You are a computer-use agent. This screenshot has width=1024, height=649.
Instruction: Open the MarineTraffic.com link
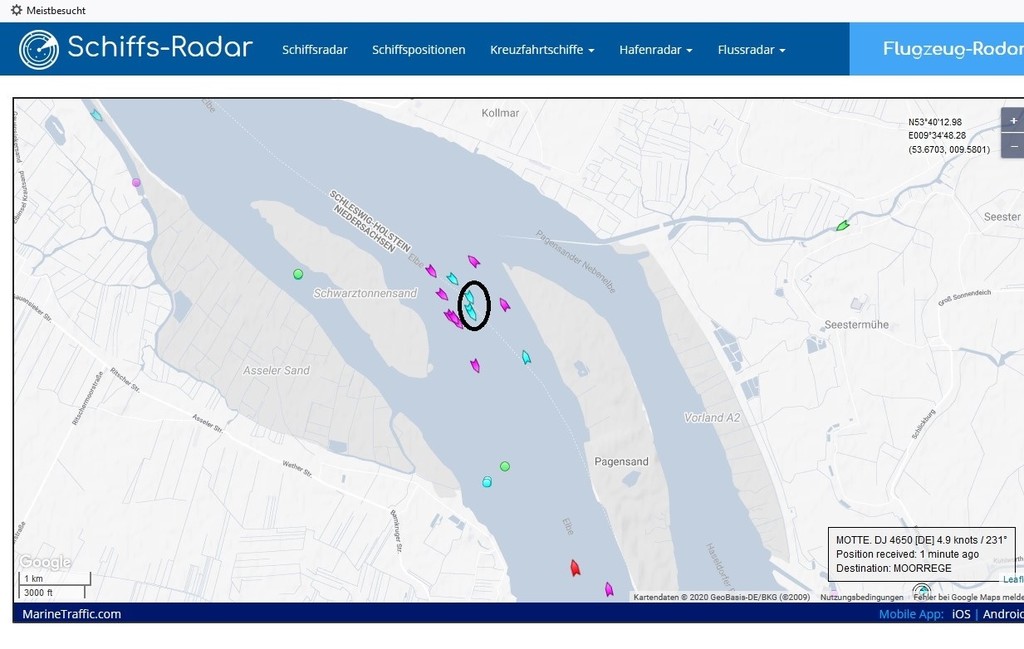[72, 614]
